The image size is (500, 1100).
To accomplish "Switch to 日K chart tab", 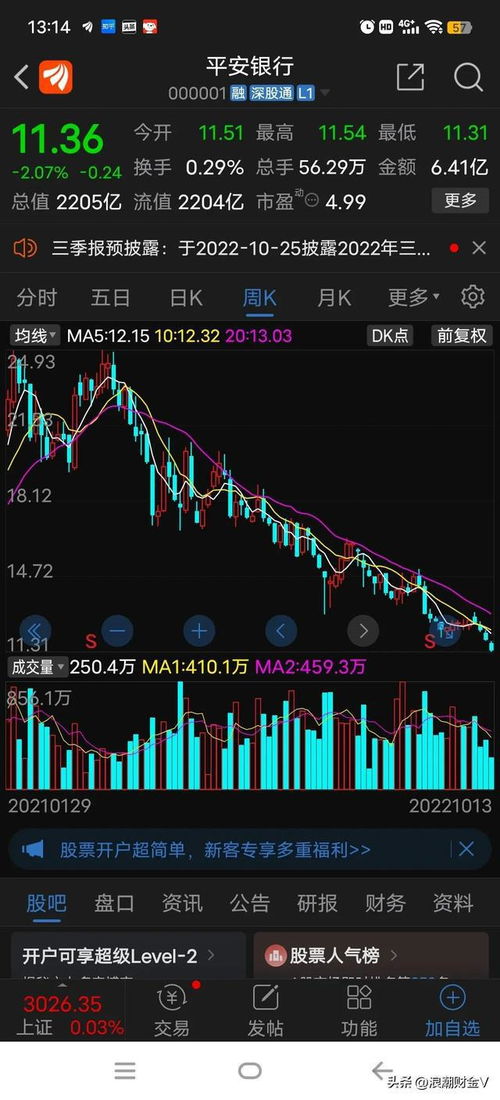I will [186, 297].
